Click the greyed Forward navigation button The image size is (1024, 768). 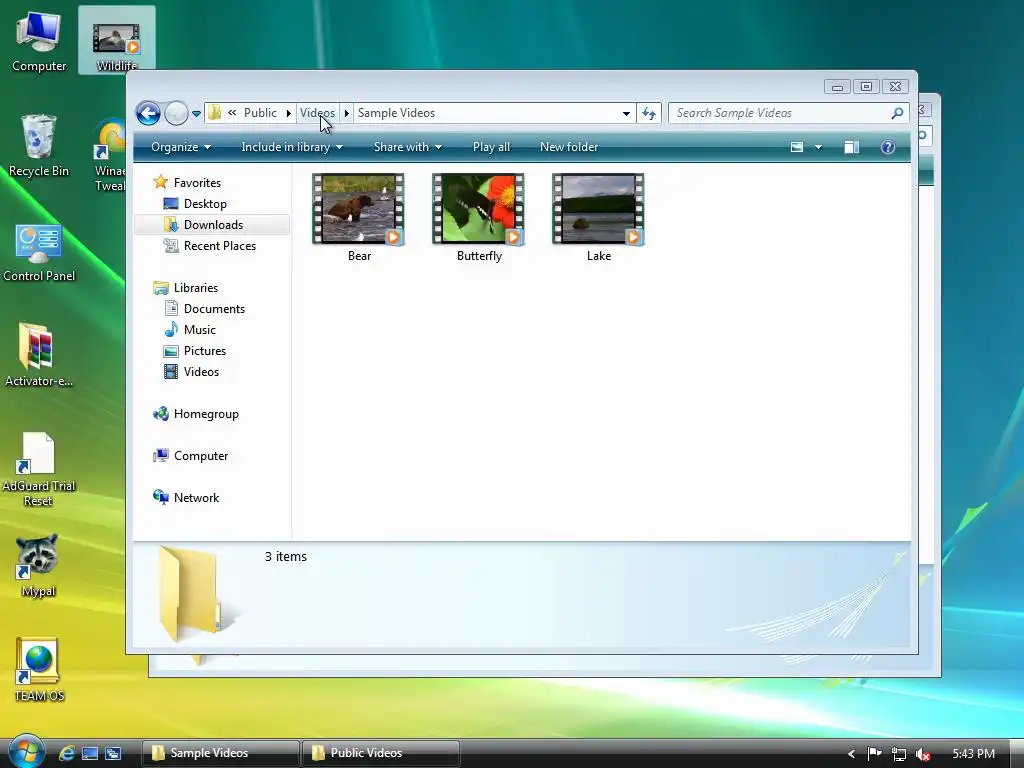click(x=176, y=113)
